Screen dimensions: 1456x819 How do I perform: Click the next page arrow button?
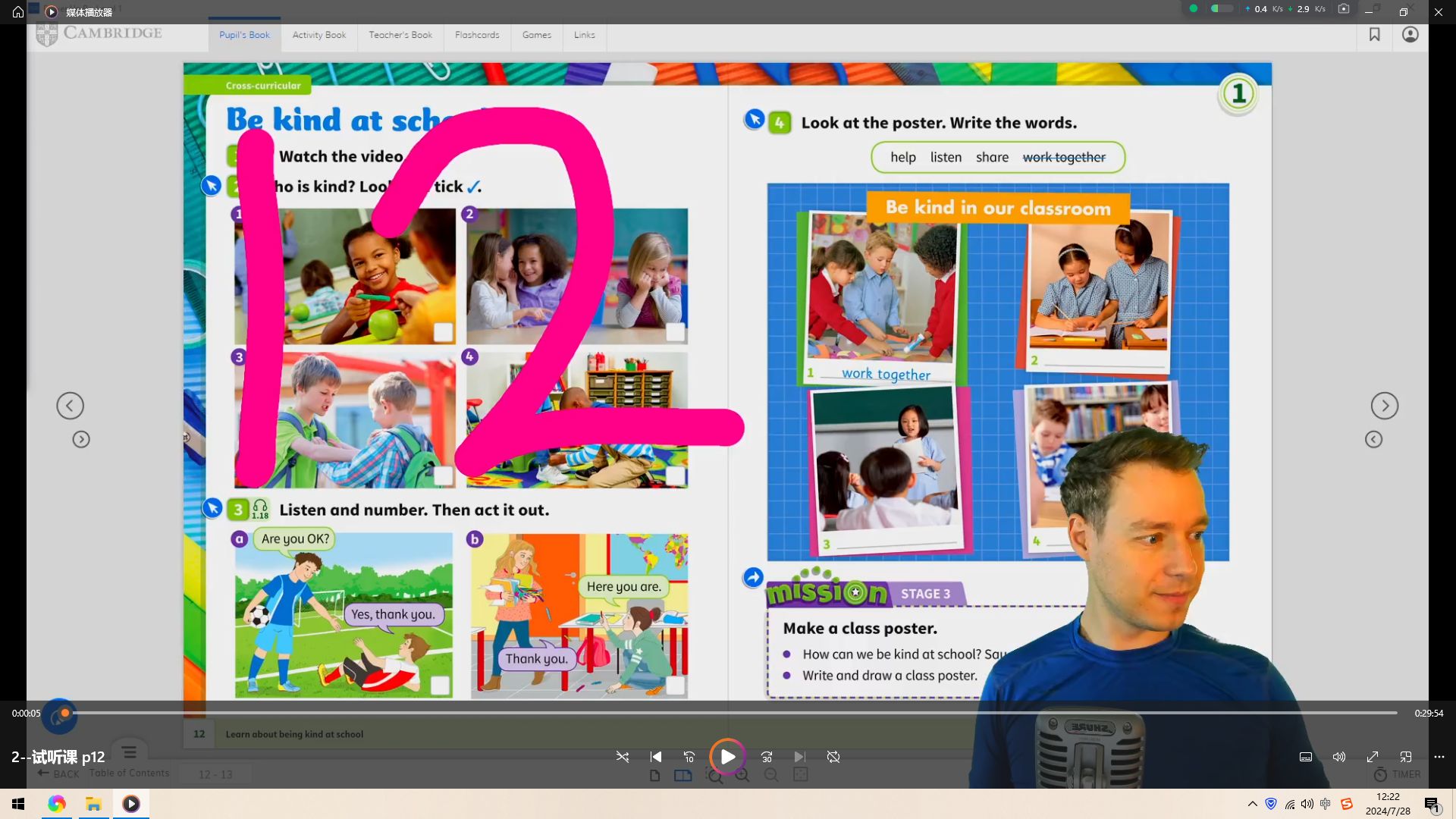[1385, 405]
